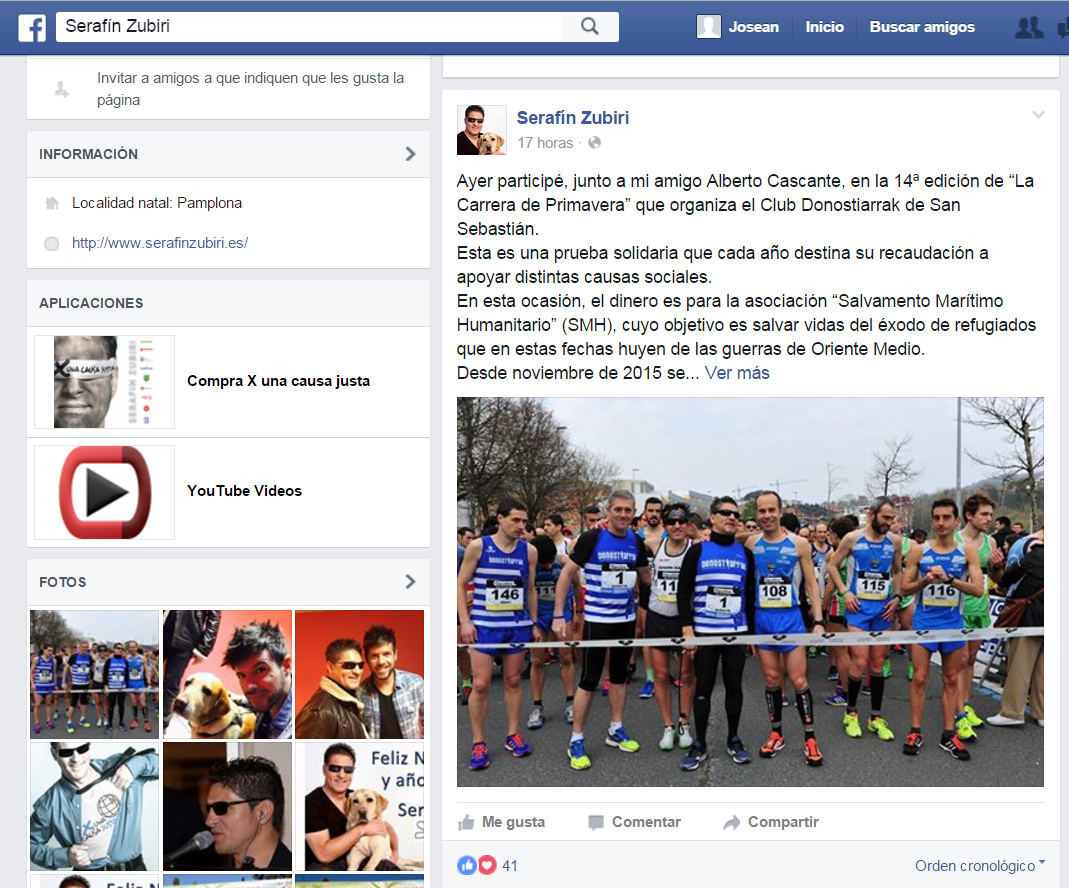The width and height of the screenshot is (1069, 888).
Task: Open the Información section header
Action: [x=228, y=154]
